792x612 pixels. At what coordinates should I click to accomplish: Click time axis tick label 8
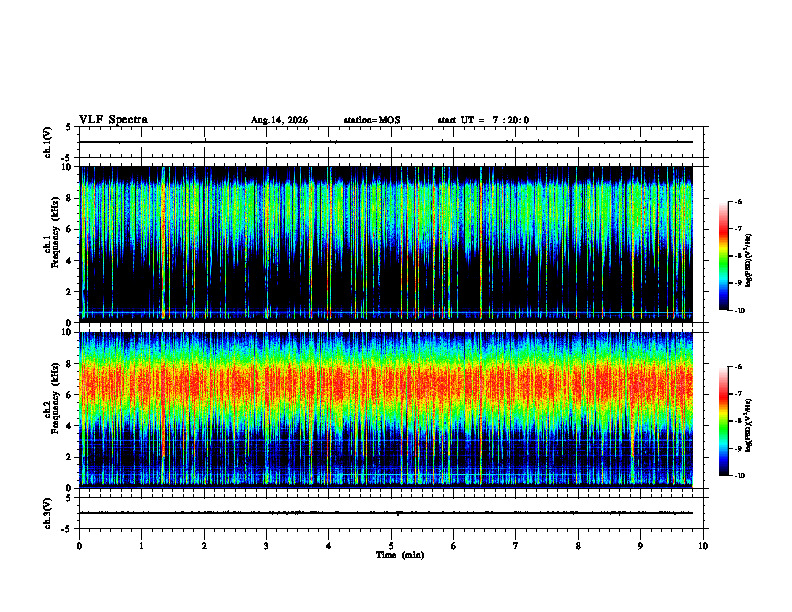tap(578, 546)
